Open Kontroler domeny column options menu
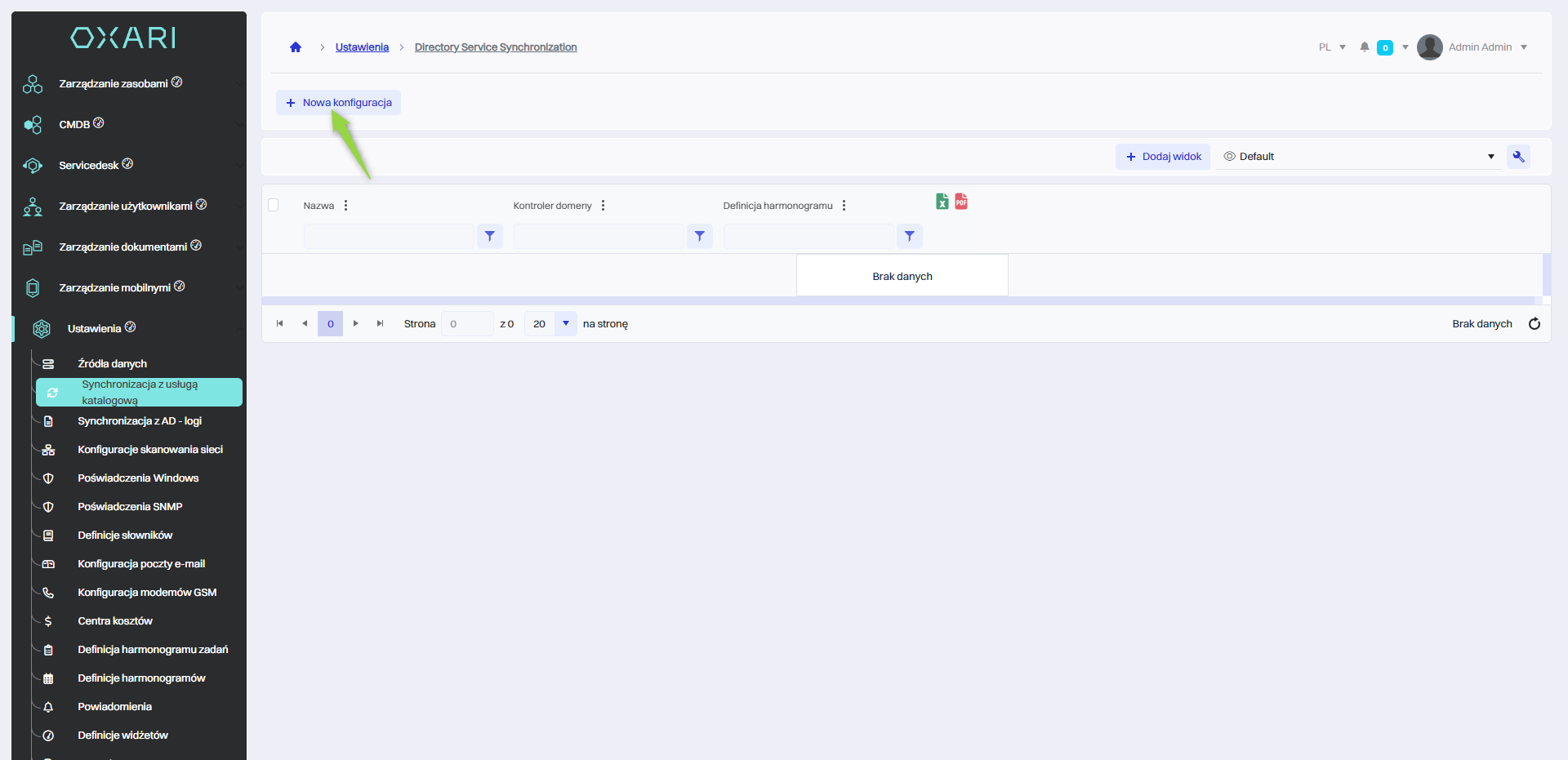Screen dimensions: 1568x760 (x=603, y=206)
